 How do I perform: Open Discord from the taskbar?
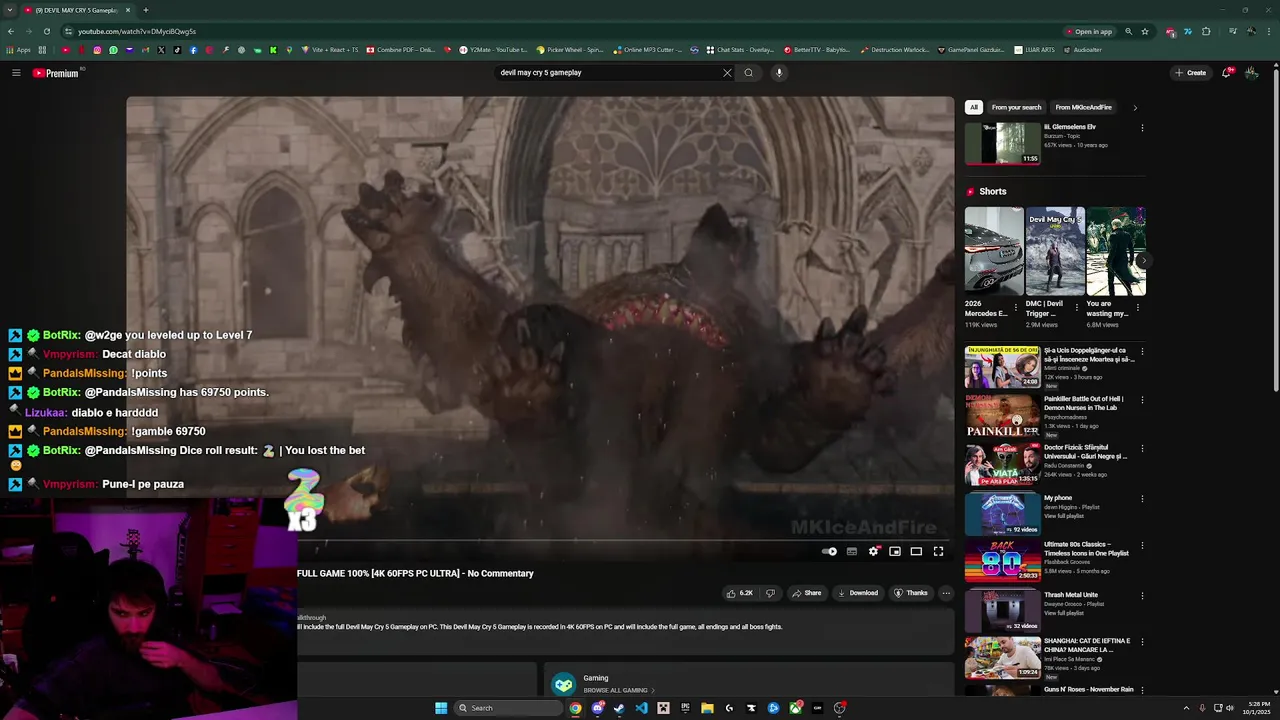coord(597,708)
